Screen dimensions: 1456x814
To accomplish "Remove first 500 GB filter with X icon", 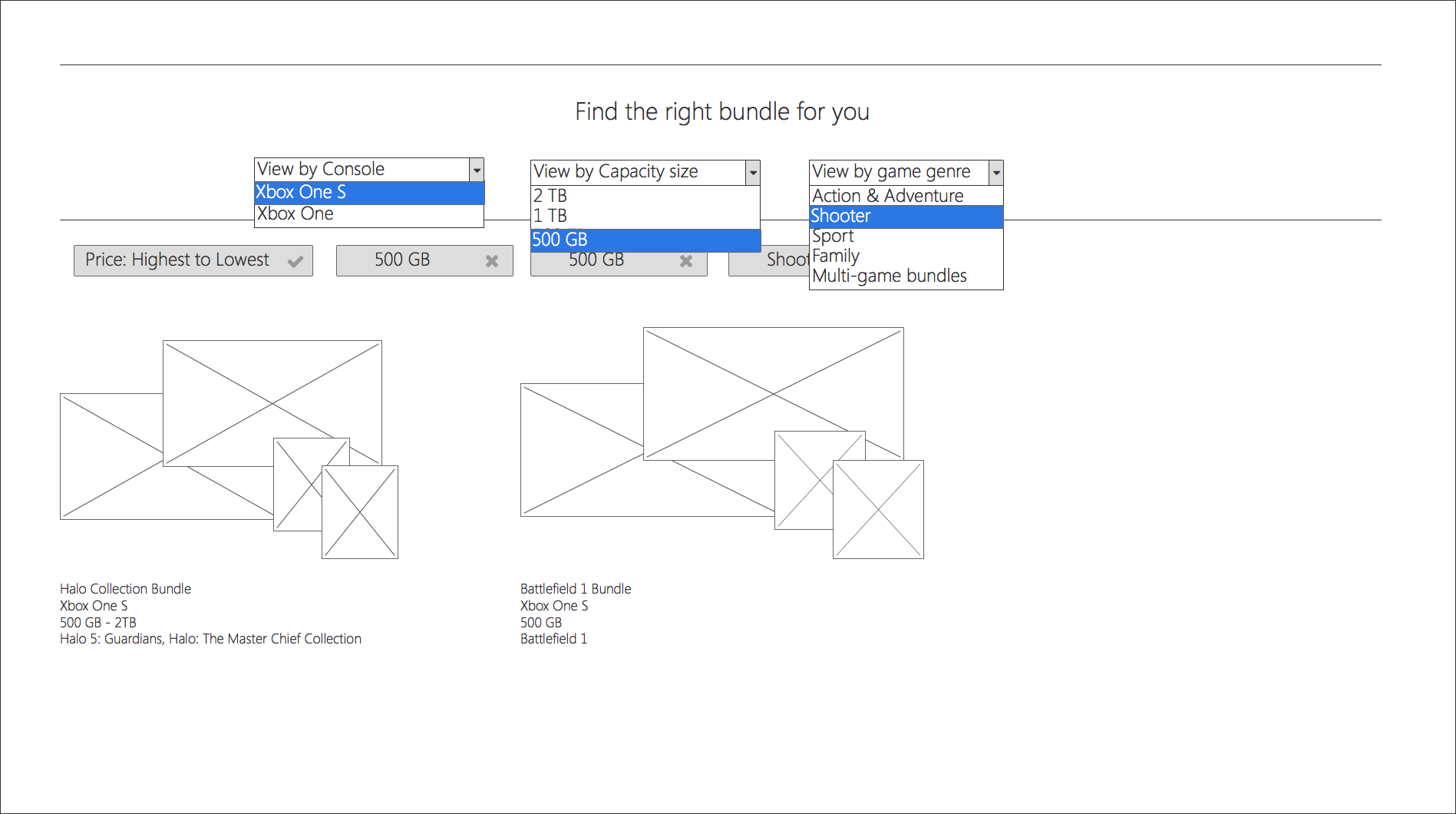I will pos(492,262).
